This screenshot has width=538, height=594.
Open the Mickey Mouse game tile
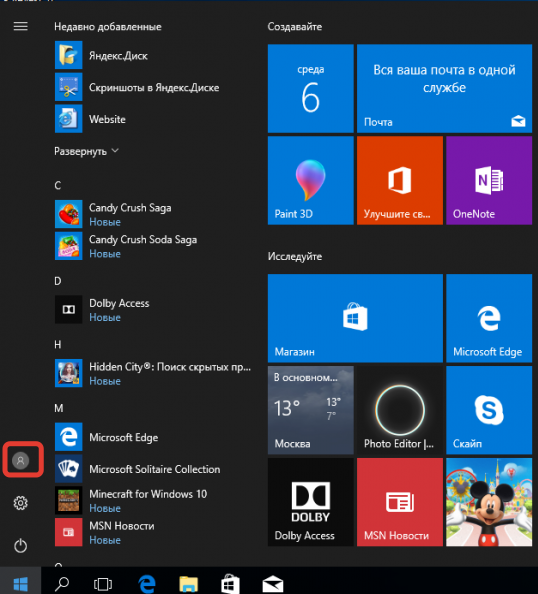(489, 502)
